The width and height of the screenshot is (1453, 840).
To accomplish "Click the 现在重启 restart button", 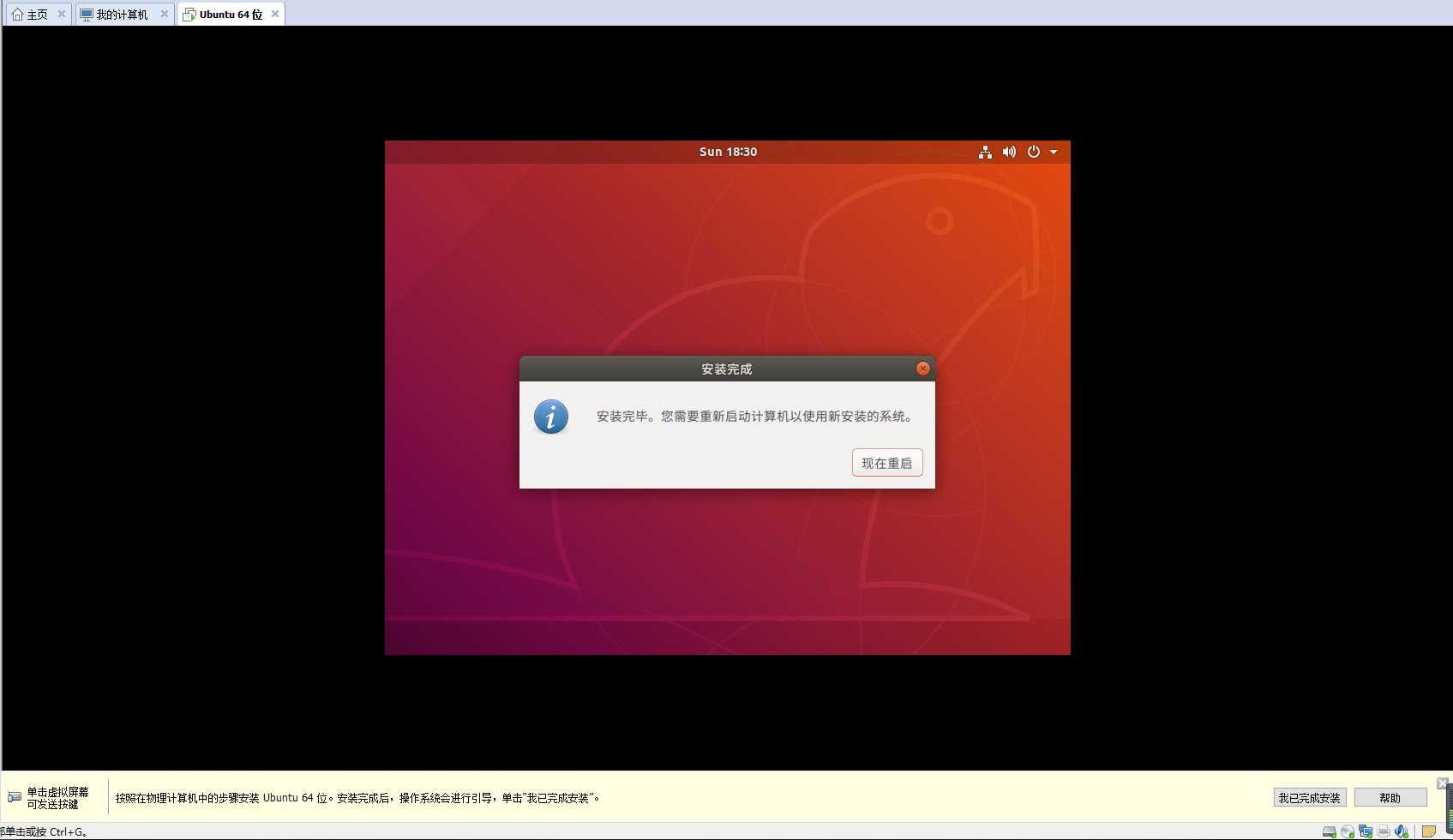I will coord(887,463).
